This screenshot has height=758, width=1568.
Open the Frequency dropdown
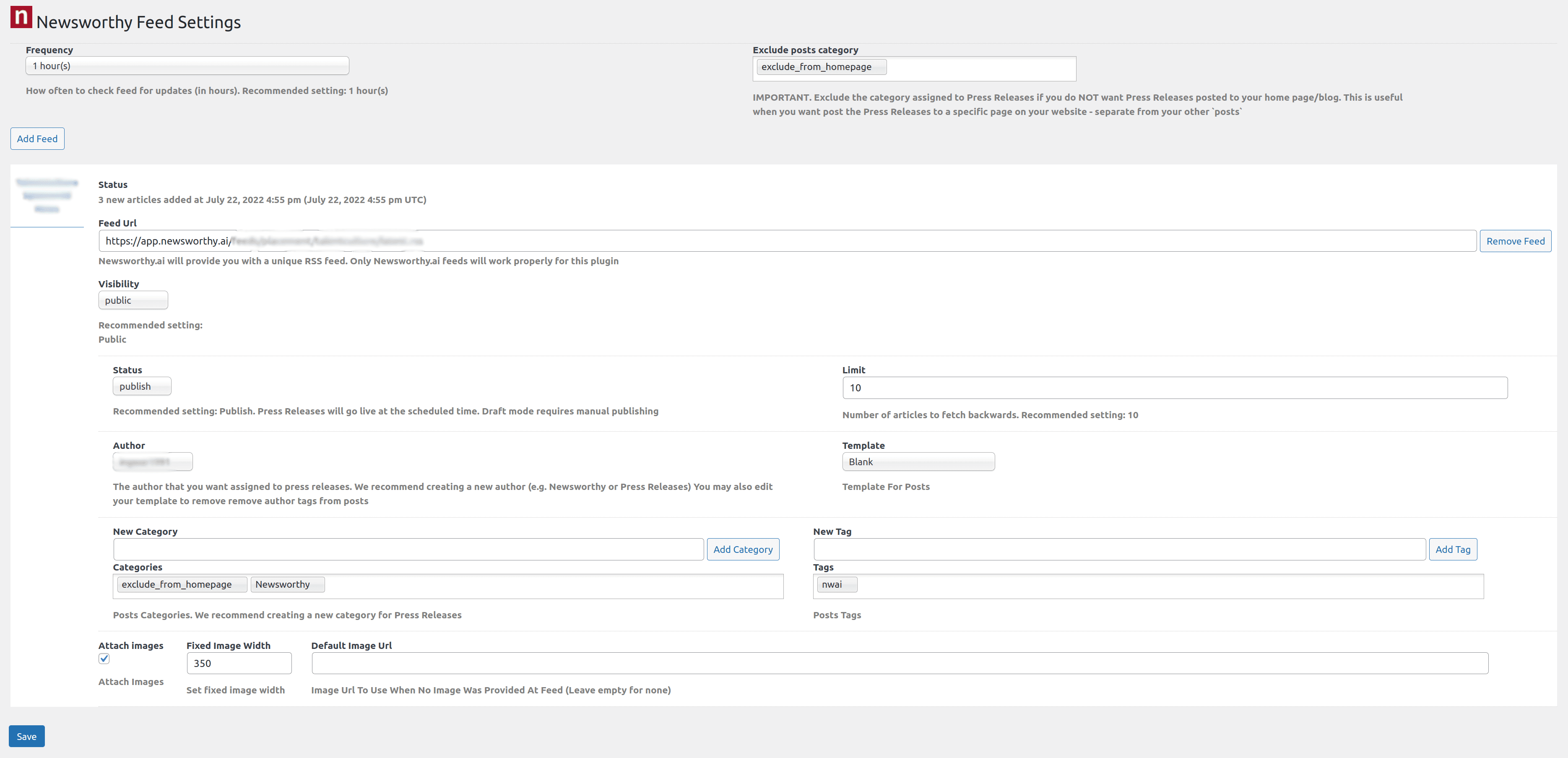(x=187, y=66)
